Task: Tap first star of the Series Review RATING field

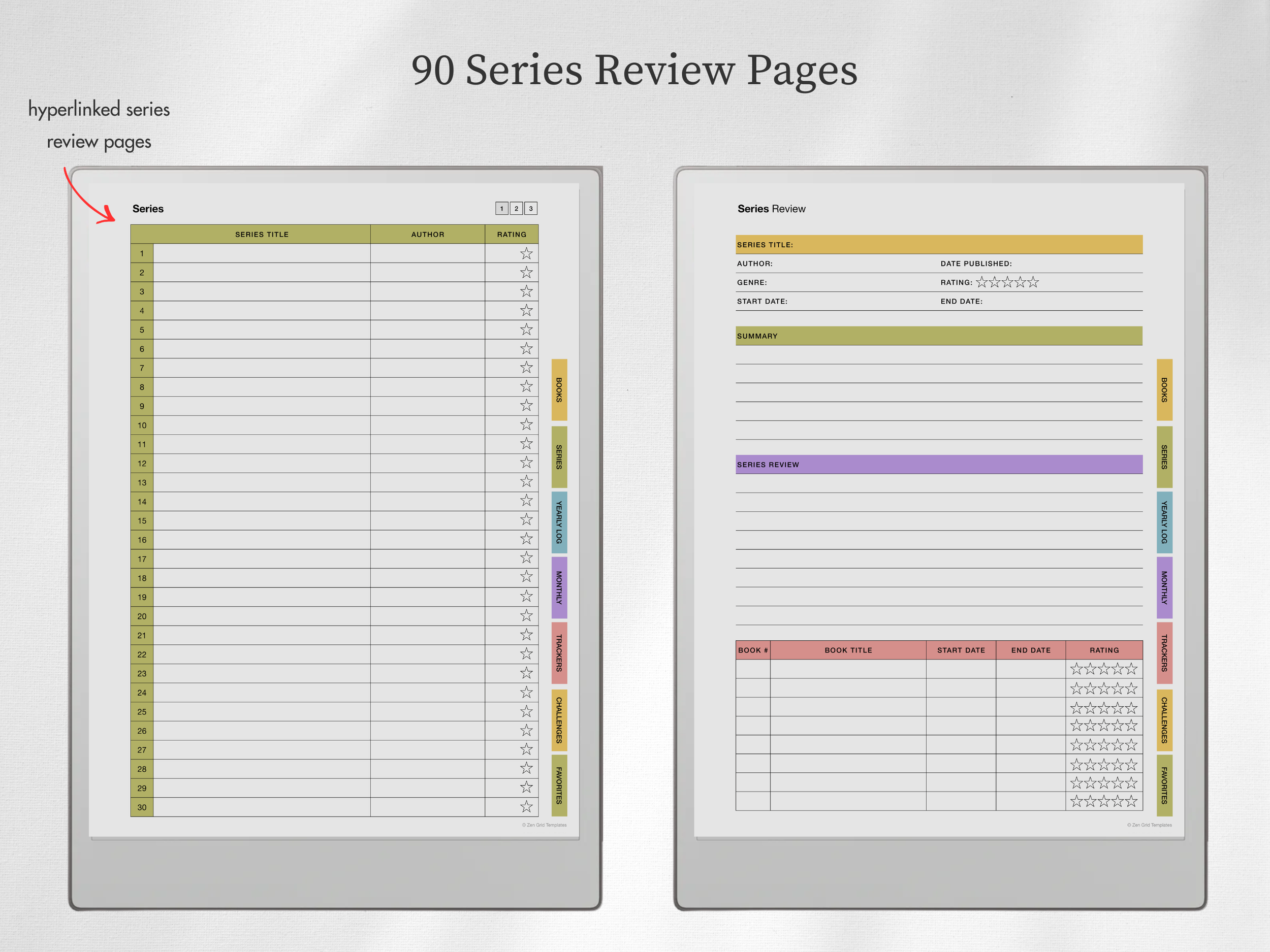Action: pos(982,282)
